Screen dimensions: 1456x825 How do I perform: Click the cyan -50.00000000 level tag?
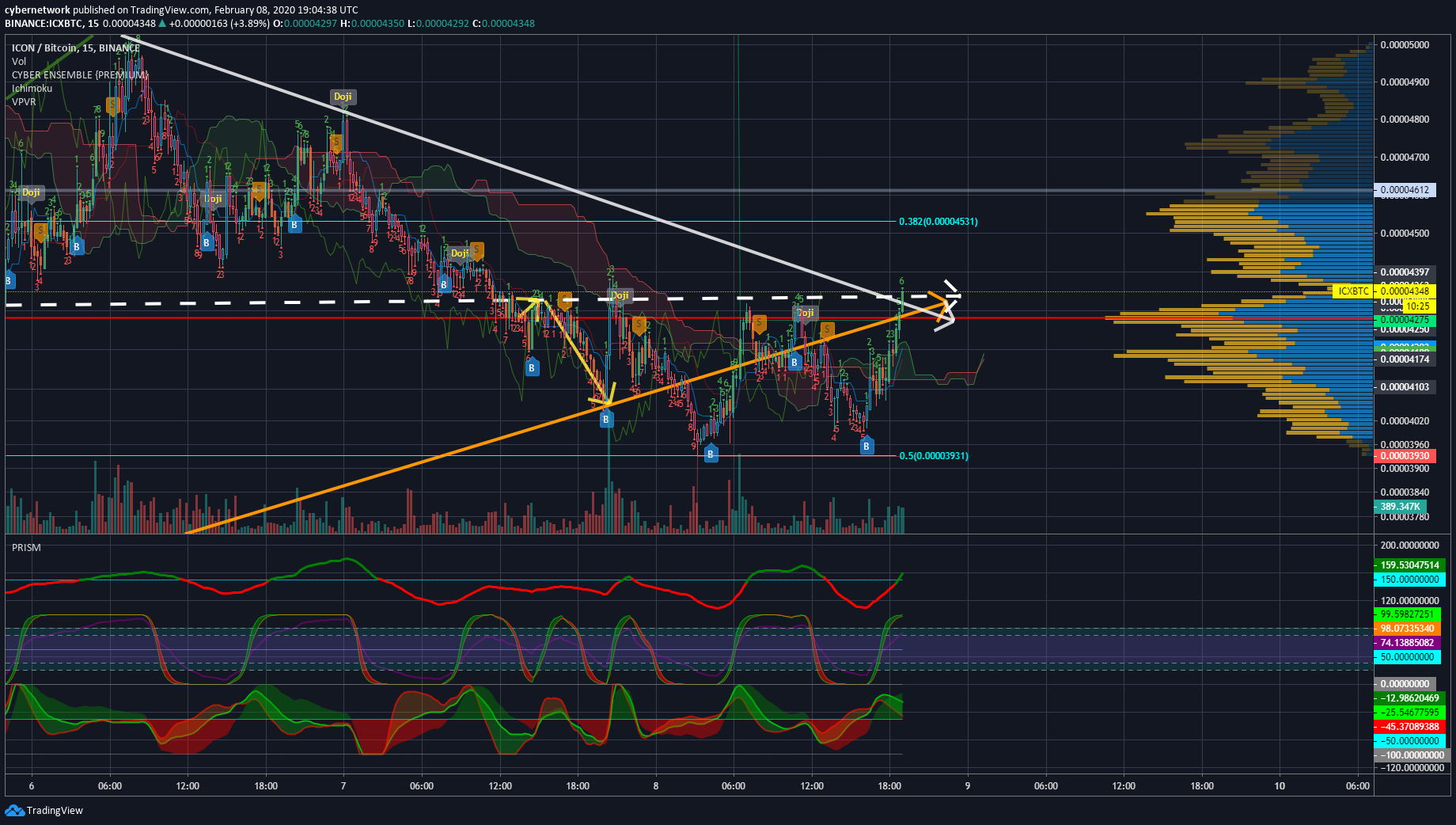coord(1409,741)
